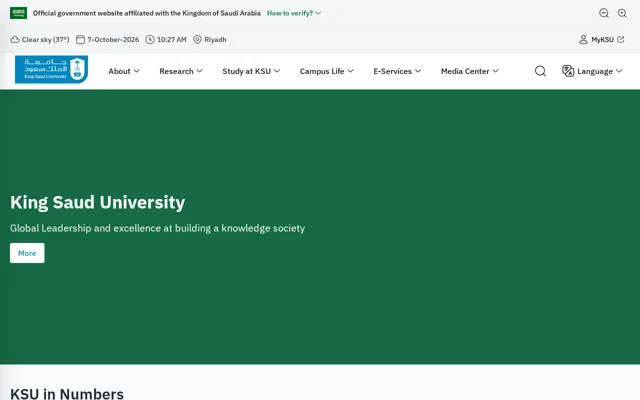Click the E-Services chevron arrow
This screenshot has width=640, height=400.
point(418,71)
